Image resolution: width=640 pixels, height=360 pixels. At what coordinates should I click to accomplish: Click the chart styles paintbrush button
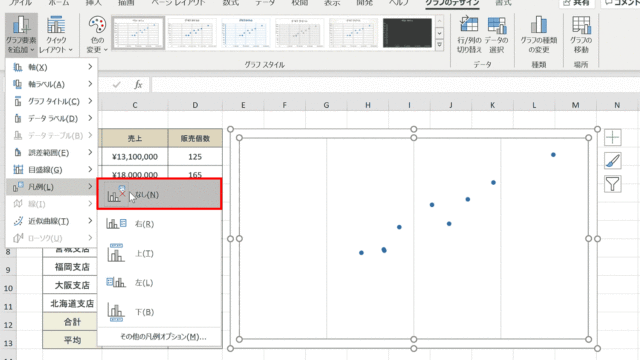click(612, 160)
